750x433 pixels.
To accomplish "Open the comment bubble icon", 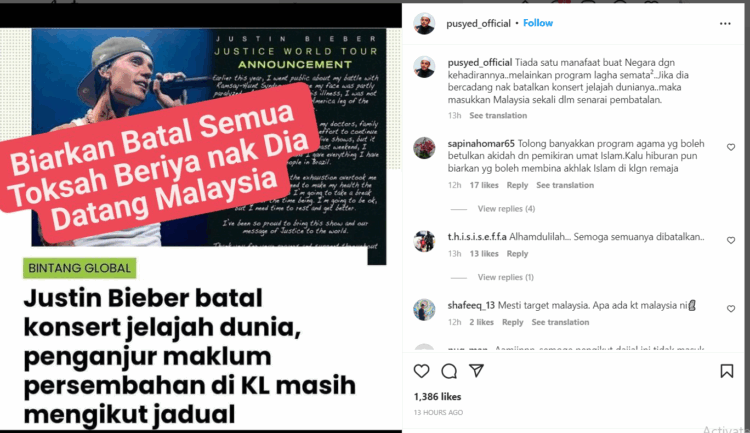I will (449, 371).
